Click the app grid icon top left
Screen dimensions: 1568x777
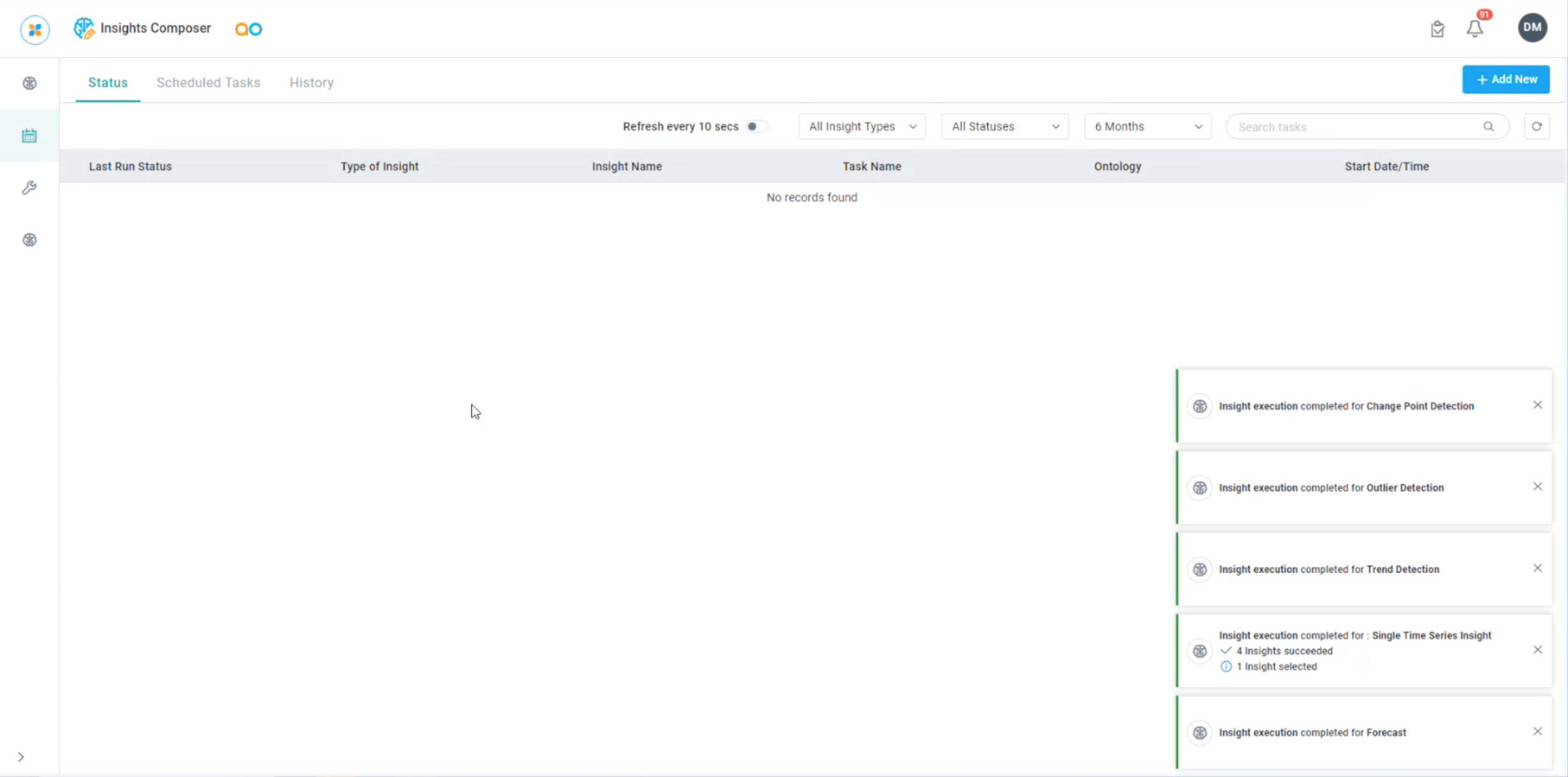pyautogui.click(x=35, y=29)
